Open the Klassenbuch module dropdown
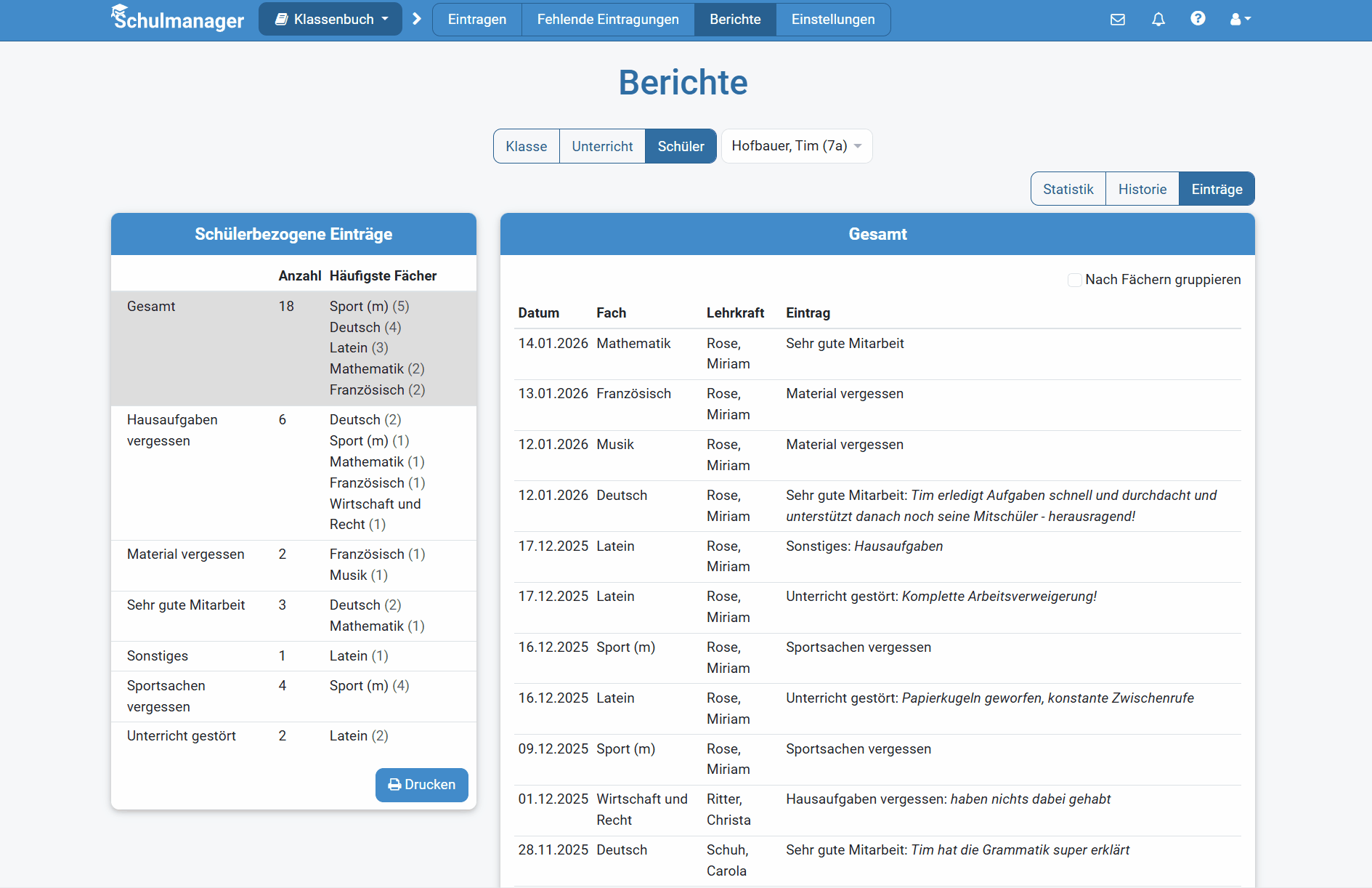 (330, 20)
